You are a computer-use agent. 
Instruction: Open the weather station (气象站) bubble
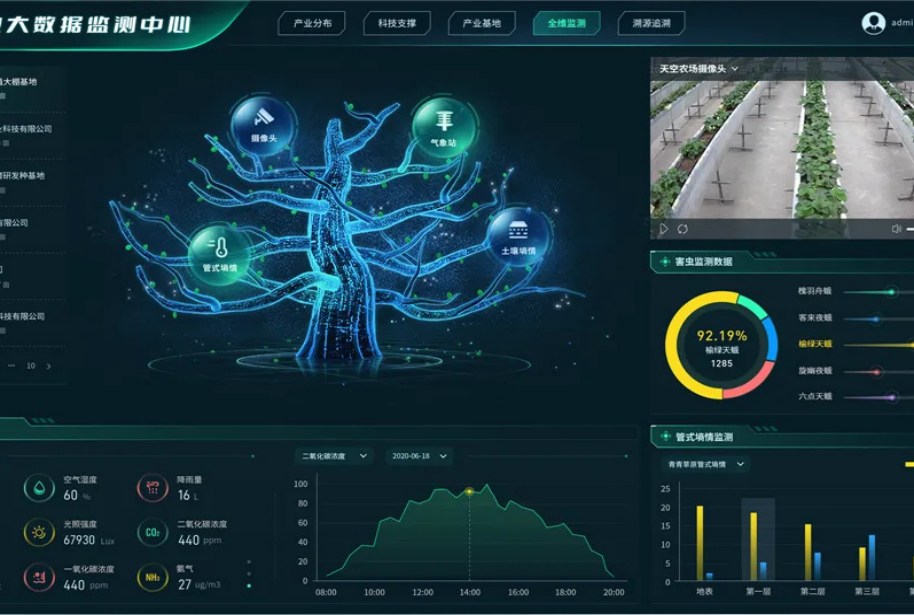(443, 126)
